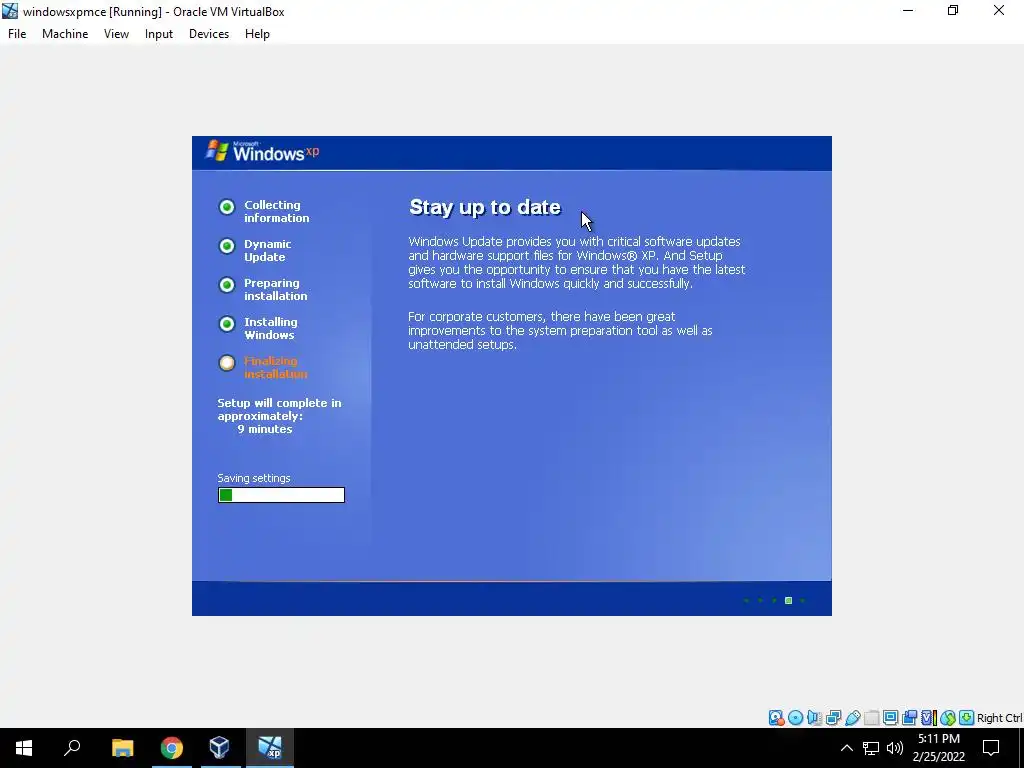Open the notification center icon

[x=991, y=748]
